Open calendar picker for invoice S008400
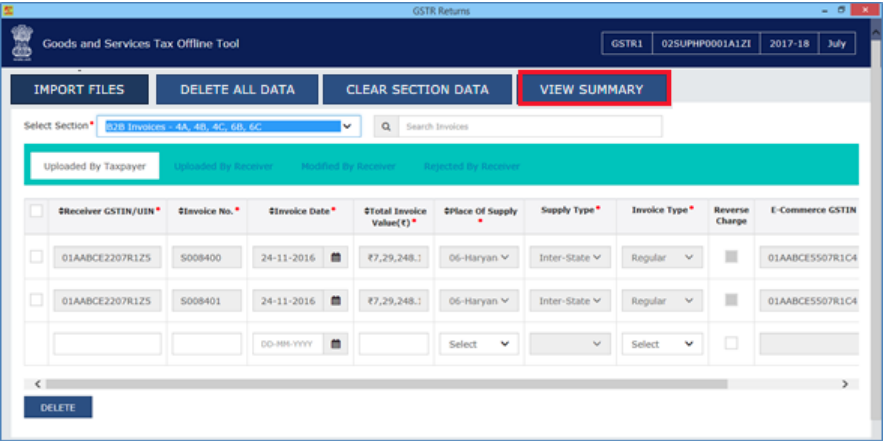The height and width of the screenshot is (441, 884). pyautogui.click(x=336, y=257)
